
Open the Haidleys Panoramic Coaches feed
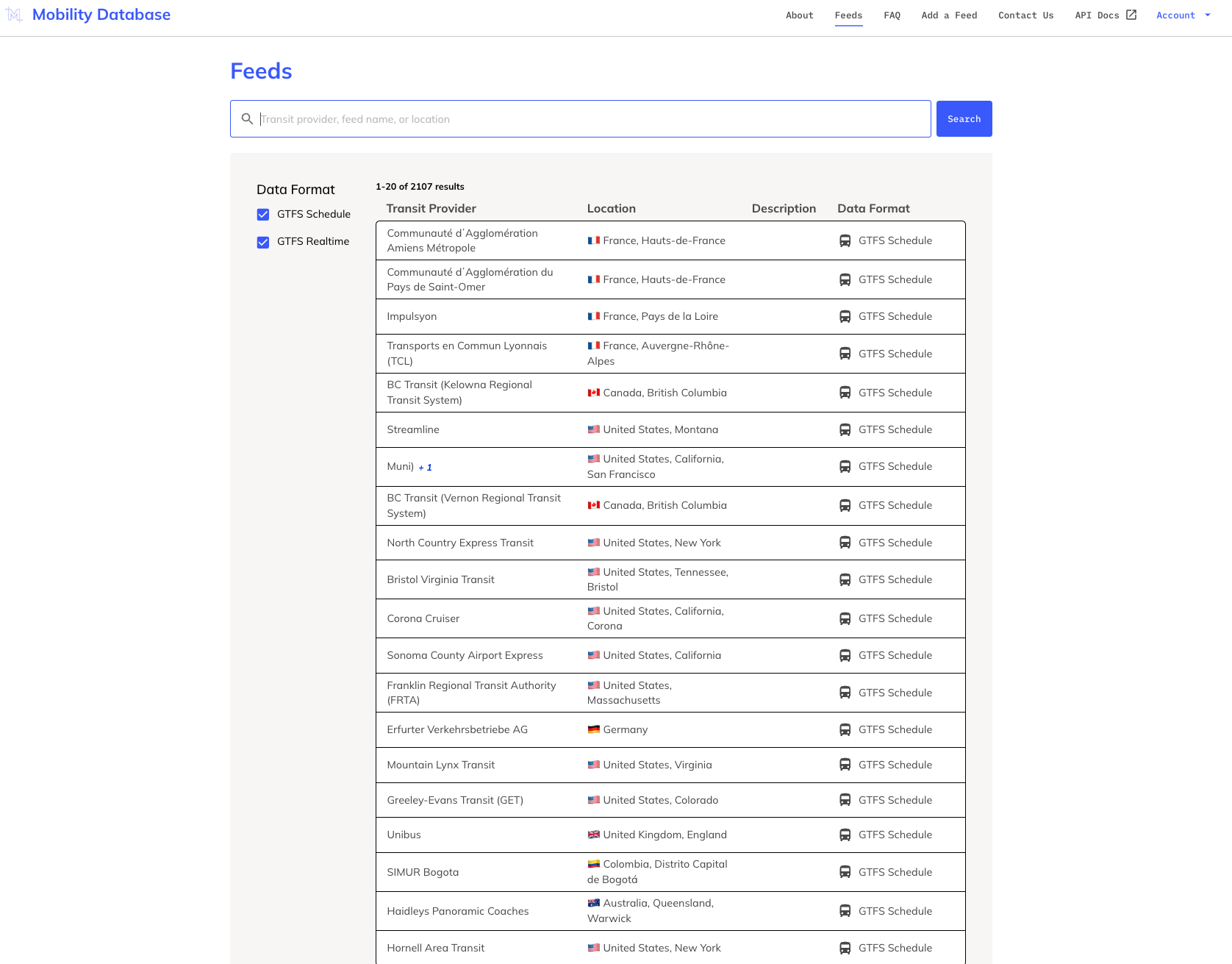(x=458, y=911)
